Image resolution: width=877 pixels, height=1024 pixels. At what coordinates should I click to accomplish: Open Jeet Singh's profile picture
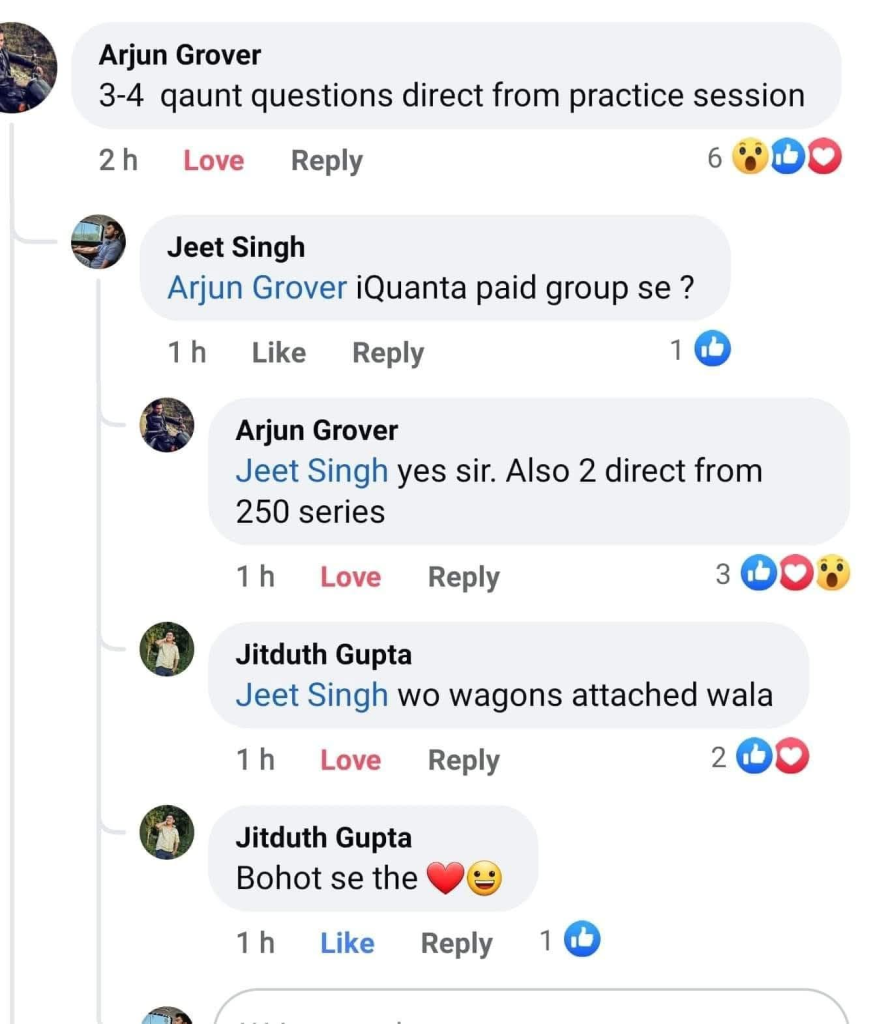[x=99, y=241]
